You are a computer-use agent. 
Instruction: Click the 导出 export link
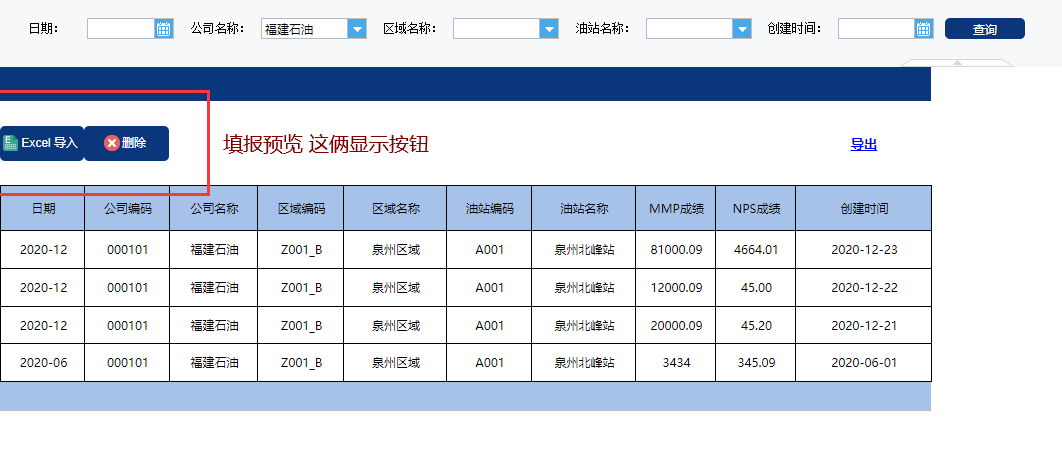point(864,144)
